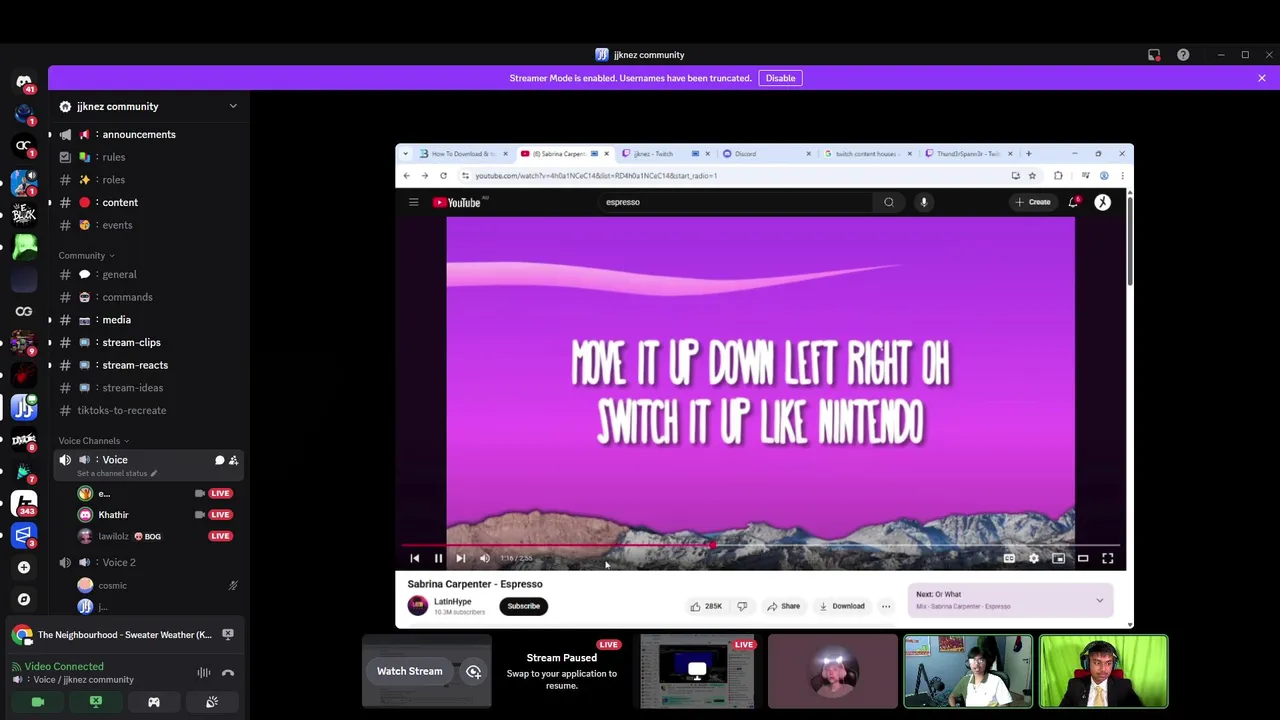The height and width of the screenshot is (720, 1280).
Task: Invite people to the Voice channel
Action: 233,460
